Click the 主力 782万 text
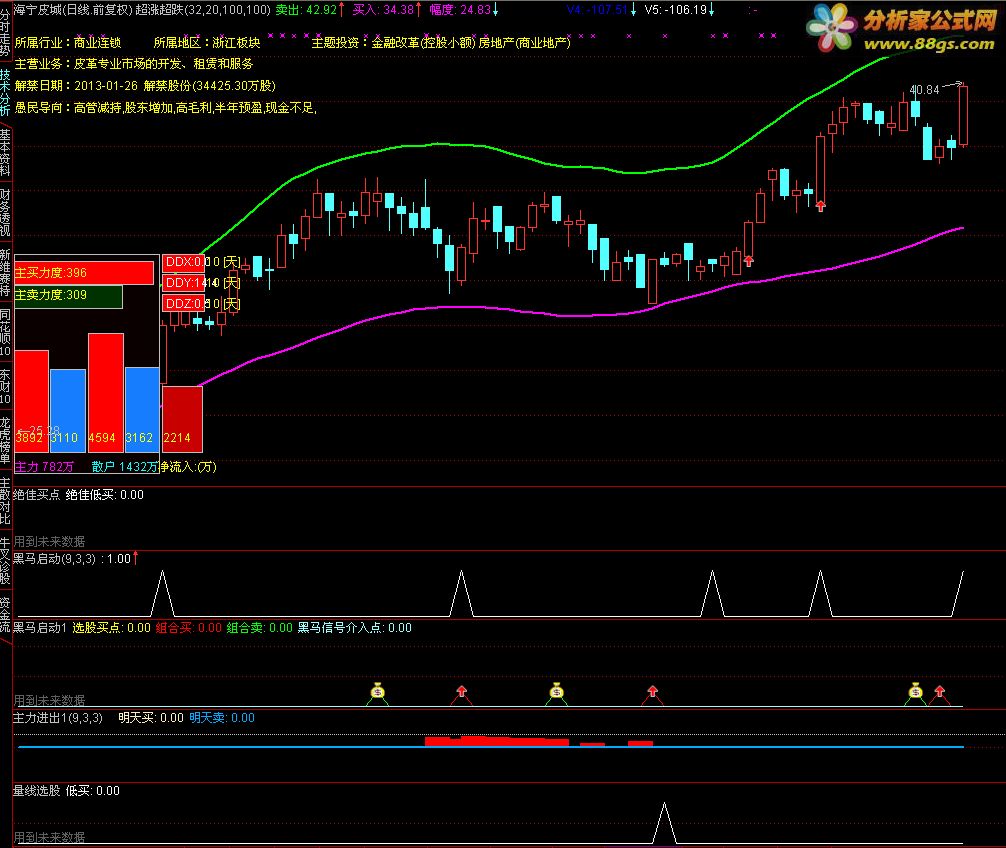 [44, 466]
